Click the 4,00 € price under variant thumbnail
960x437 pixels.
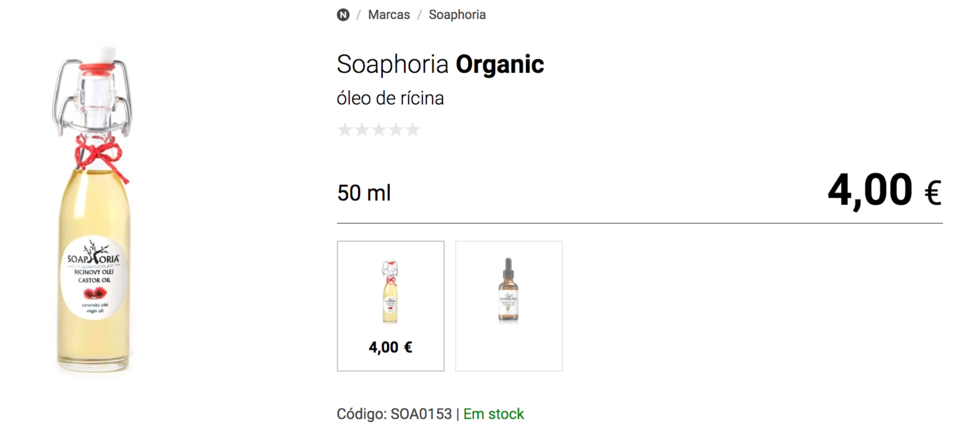pos(390,348)
